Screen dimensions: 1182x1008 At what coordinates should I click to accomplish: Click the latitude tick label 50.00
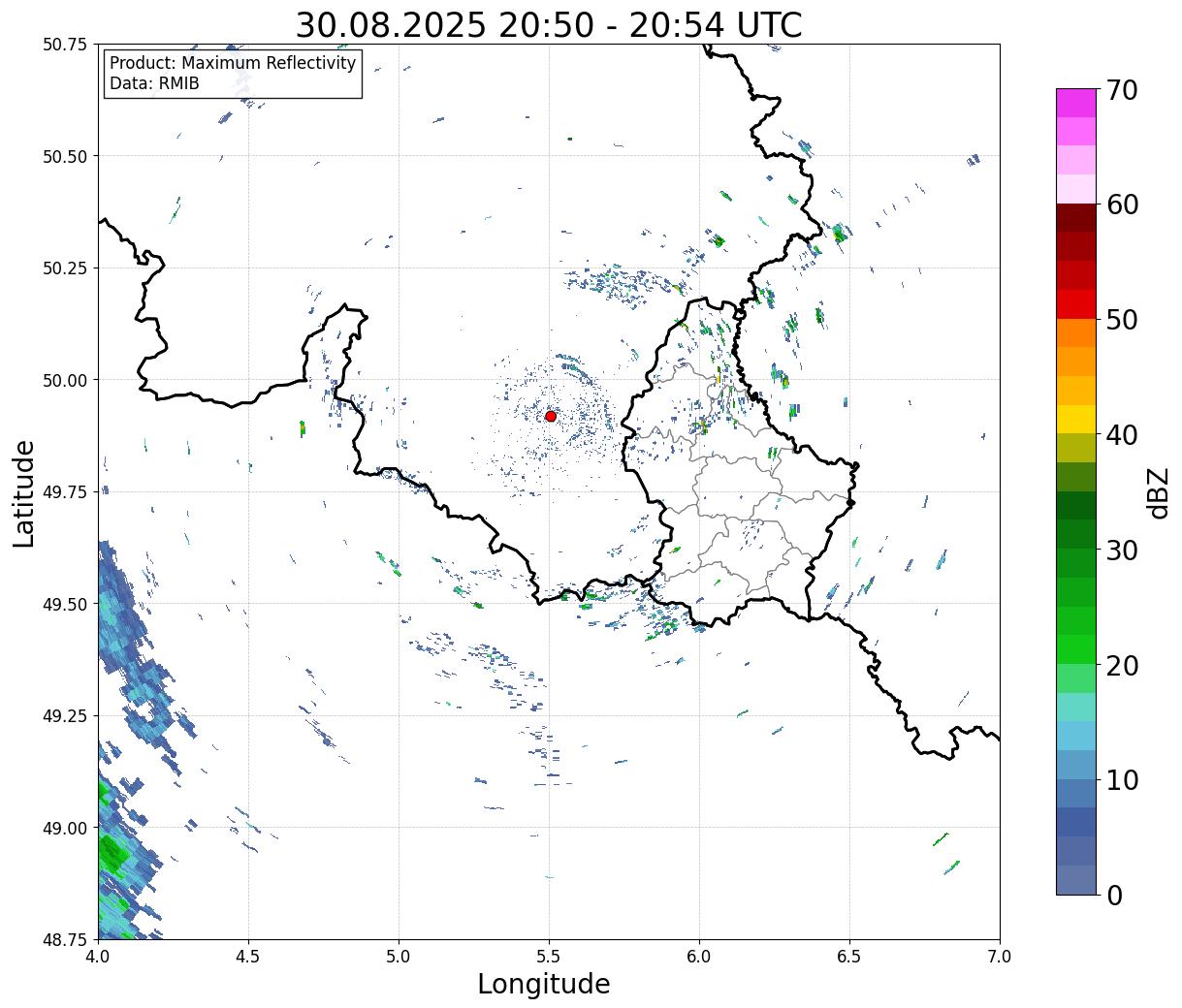64,380
